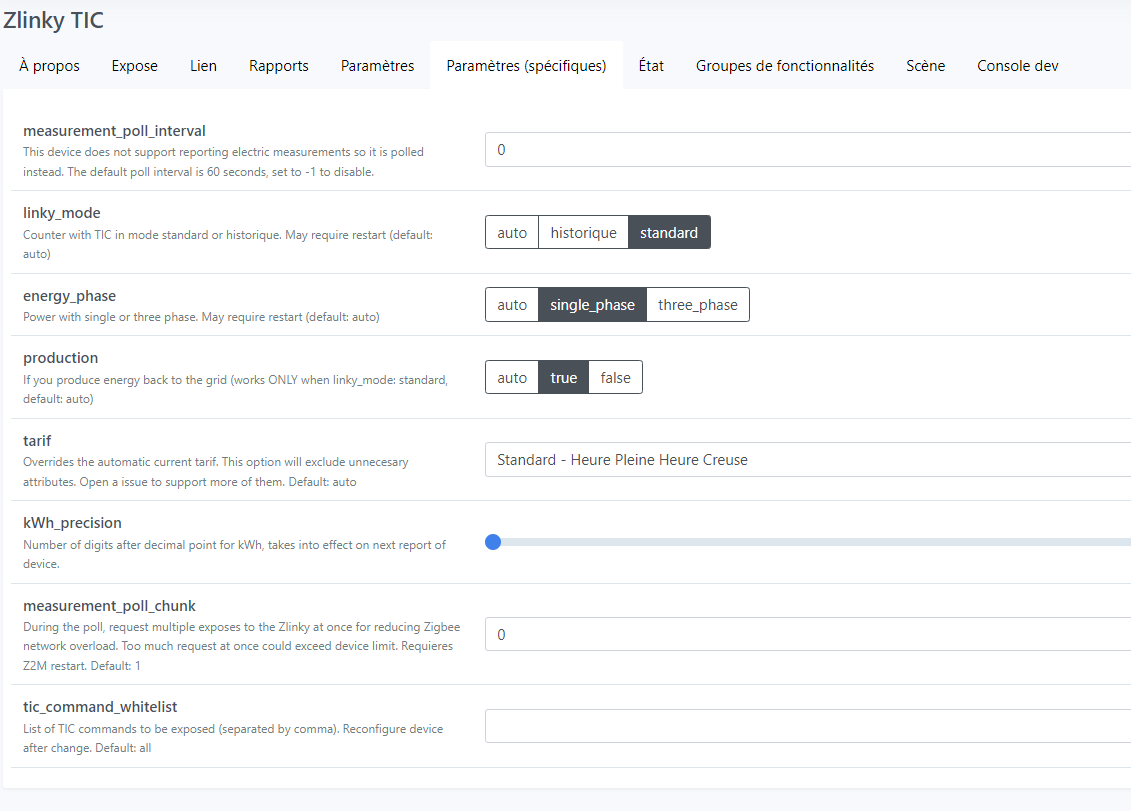Click the 'Counter with TIC in mode' description
1131x811 pixels.
tap(228, 244)
